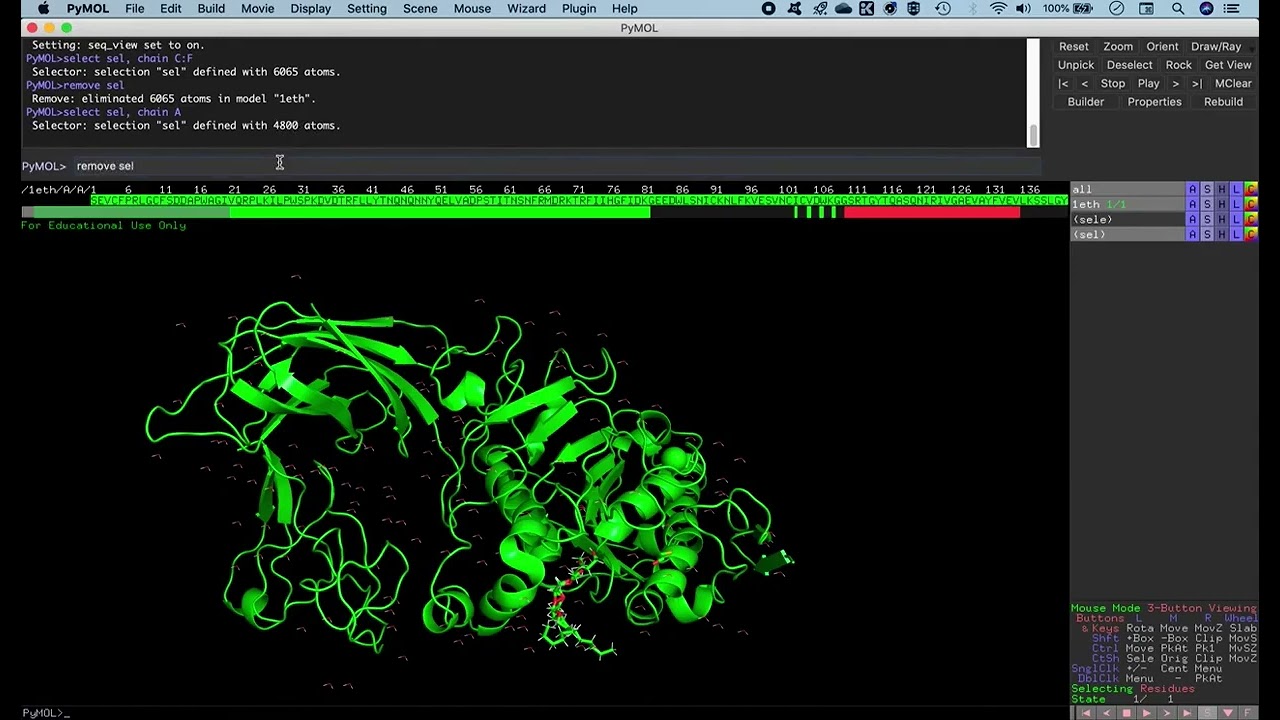Open the Wizard menu
This screenshot has height=720, width=1280.
click(526, 9)
